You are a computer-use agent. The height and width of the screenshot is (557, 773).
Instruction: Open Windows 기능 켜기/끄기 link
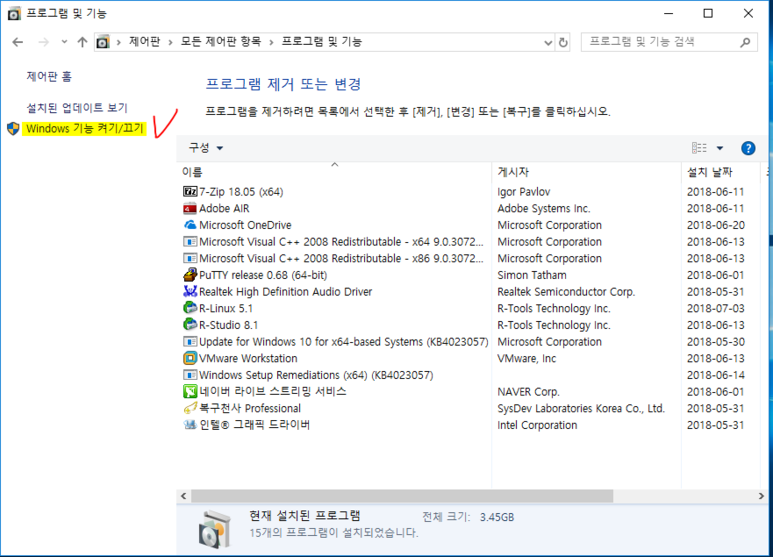pos(85,129)
